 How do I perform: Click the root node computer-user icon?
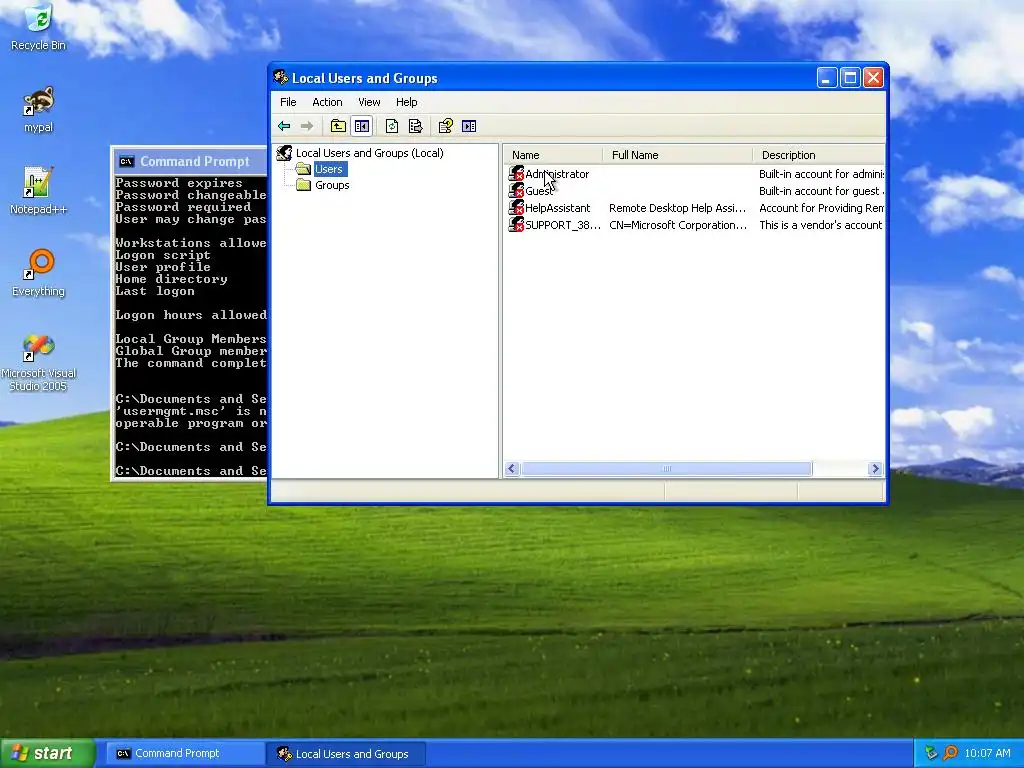coord(284,153)
